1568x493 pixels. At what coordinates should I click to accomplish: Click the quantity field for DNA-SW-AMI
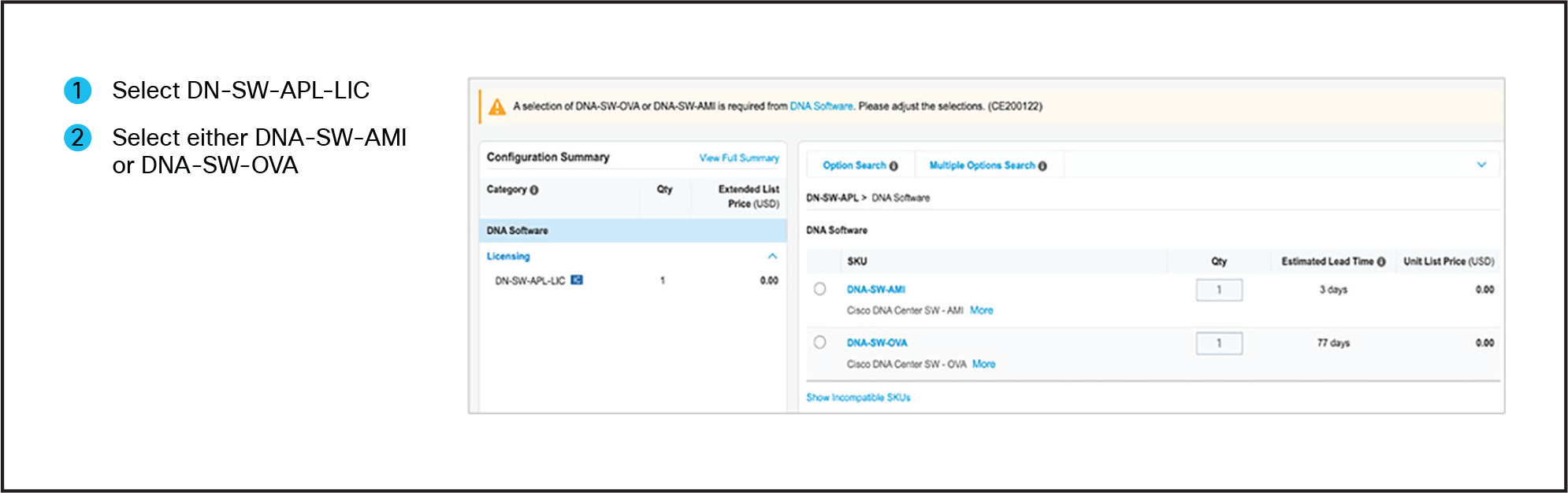coord(1219,290)
